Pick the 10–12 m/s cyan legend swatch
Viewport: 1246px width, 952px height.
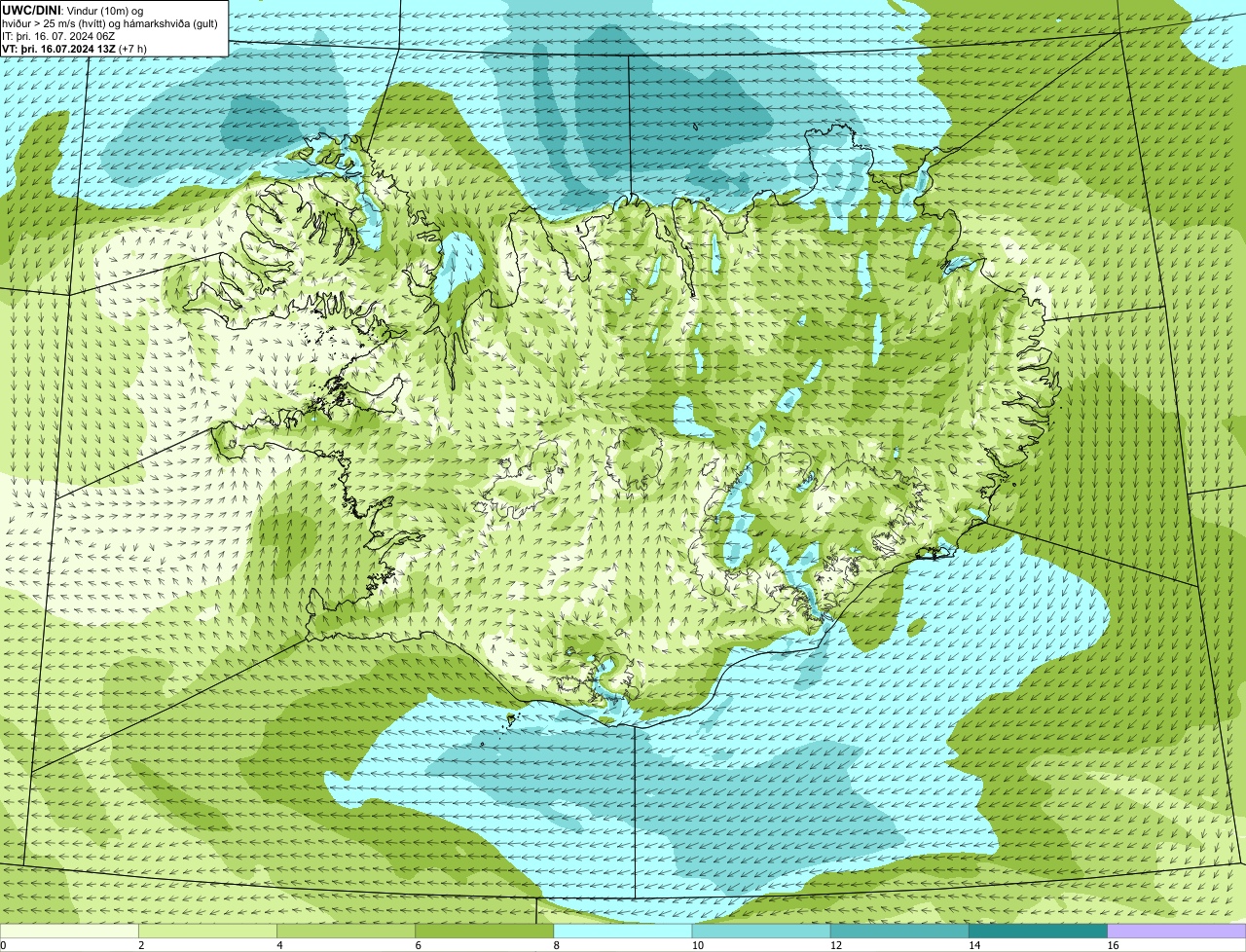coord(762,932)
